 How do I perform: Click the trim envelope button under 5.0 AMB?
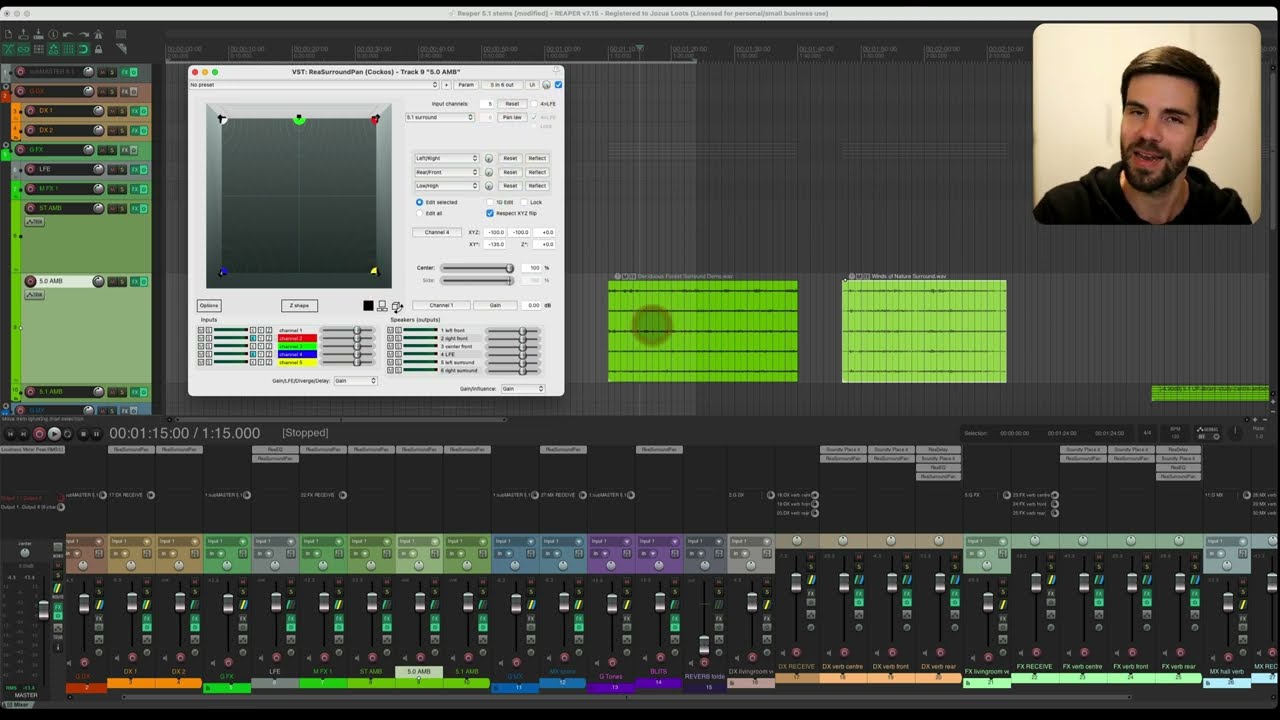click(x=34, y=295)
